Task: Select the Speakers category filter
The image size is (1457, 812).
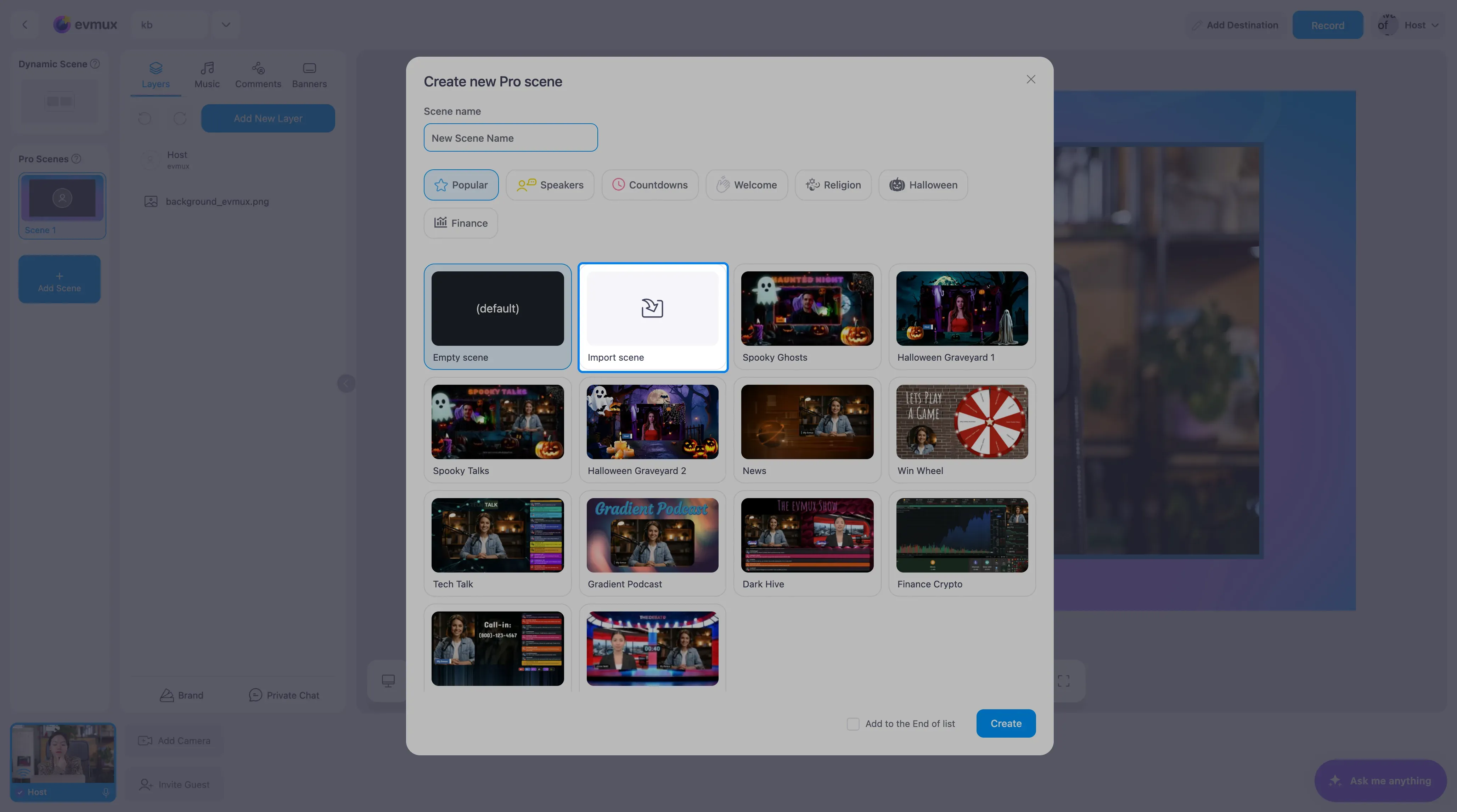Action: (550, 185)
